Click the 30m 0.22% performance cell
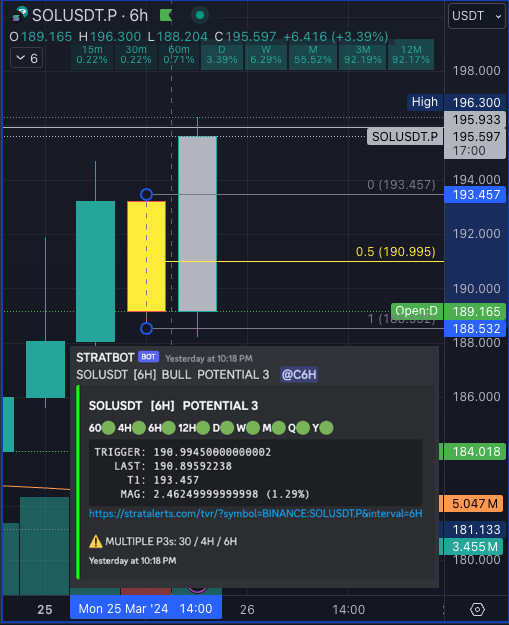This screenshot has width=509, height=625. point(136,55)
